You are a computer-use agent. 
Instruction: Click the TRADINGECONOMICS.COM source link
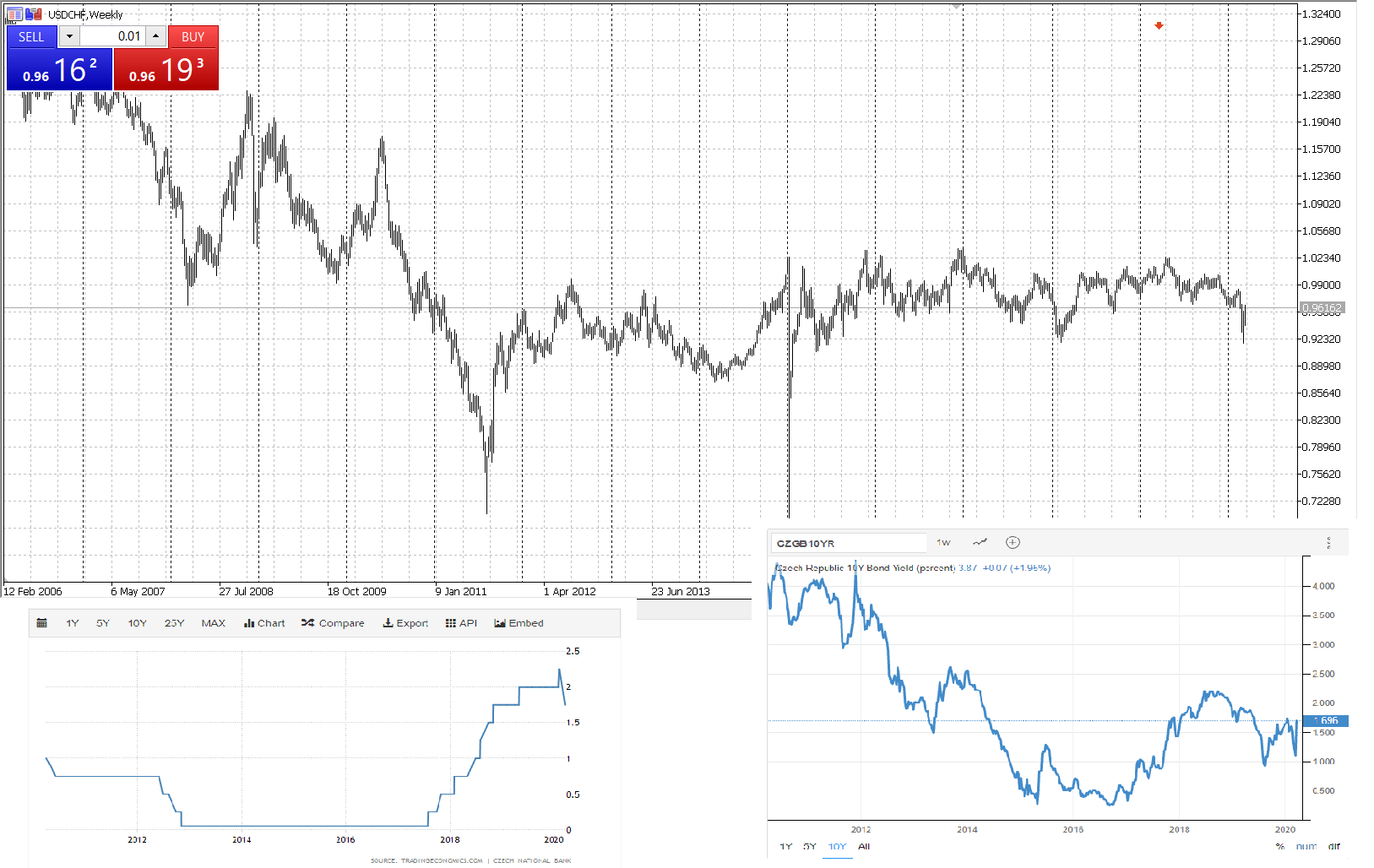tap(441, 860)
